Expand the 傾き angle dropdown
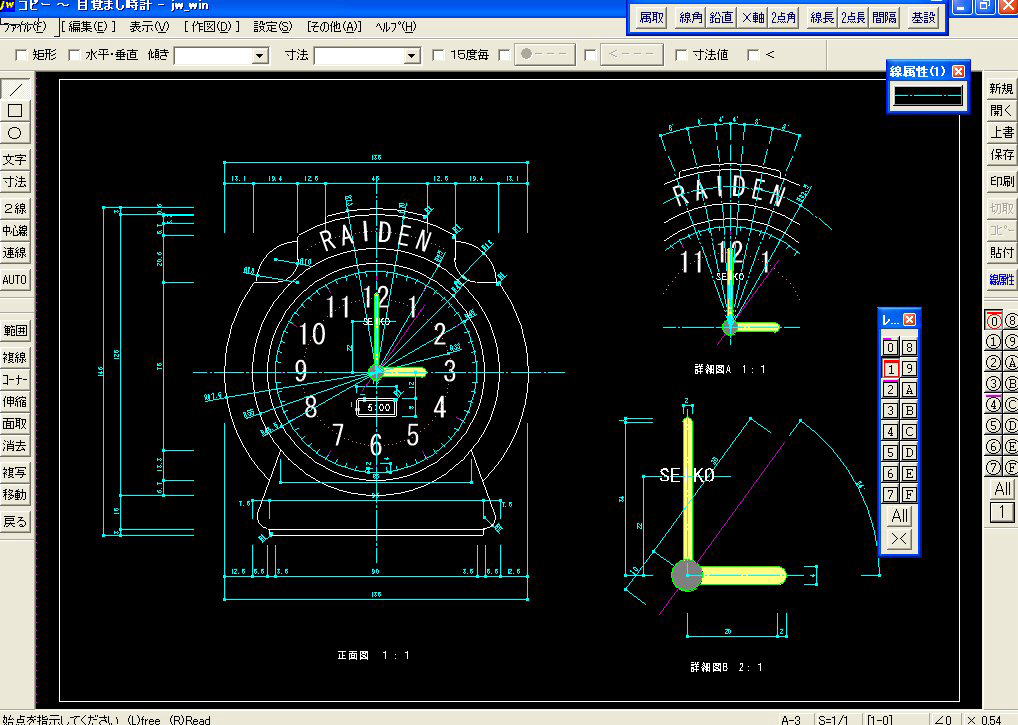The image size is (1018, 725). pos(260,56)
